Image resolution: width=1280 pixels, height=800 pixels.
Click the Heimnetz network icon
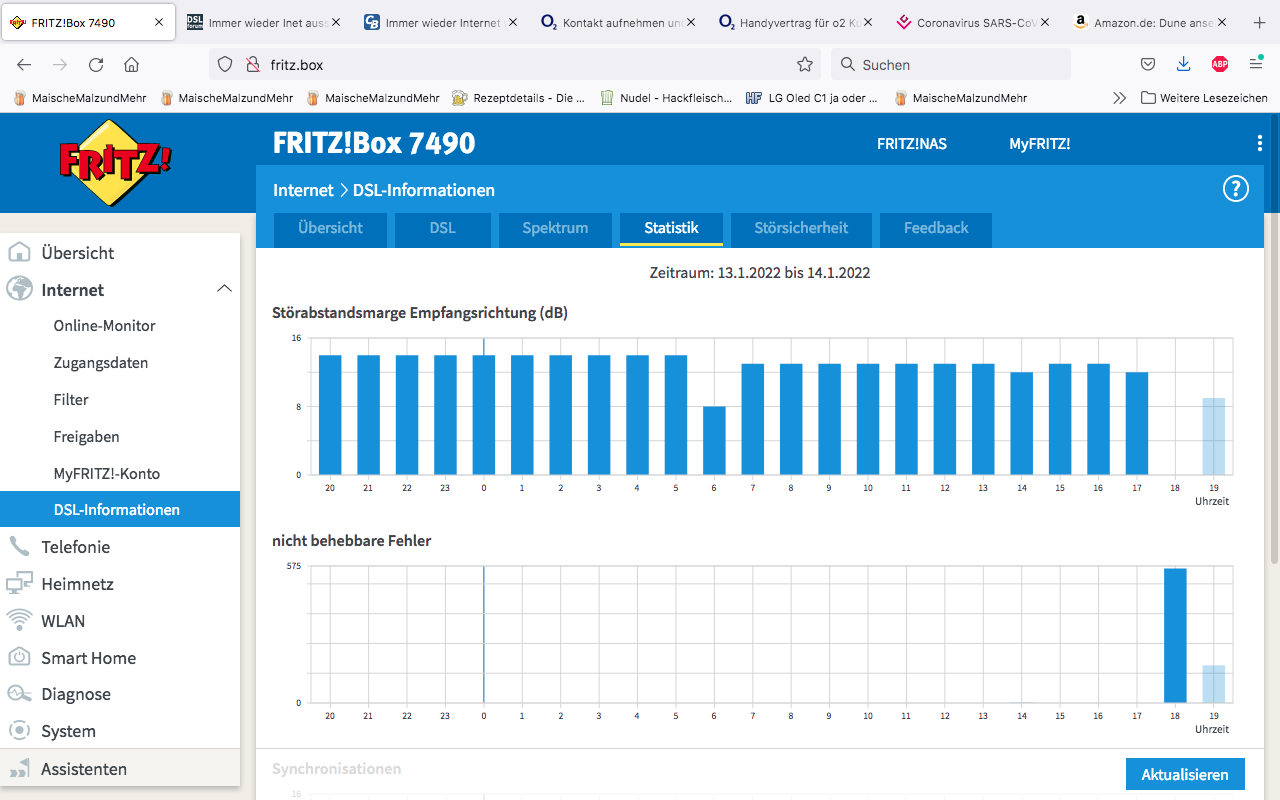(x=19, y=584)
